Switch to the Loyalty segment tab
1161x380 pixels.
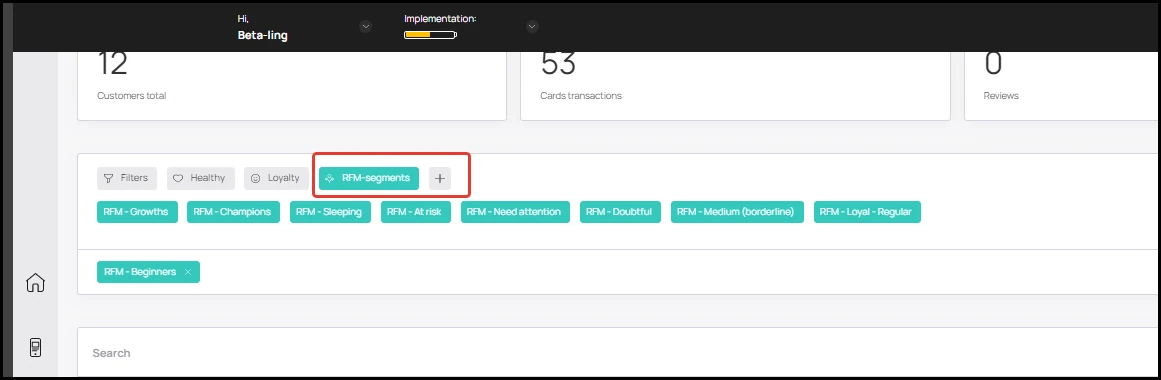[x=276, y=179]
